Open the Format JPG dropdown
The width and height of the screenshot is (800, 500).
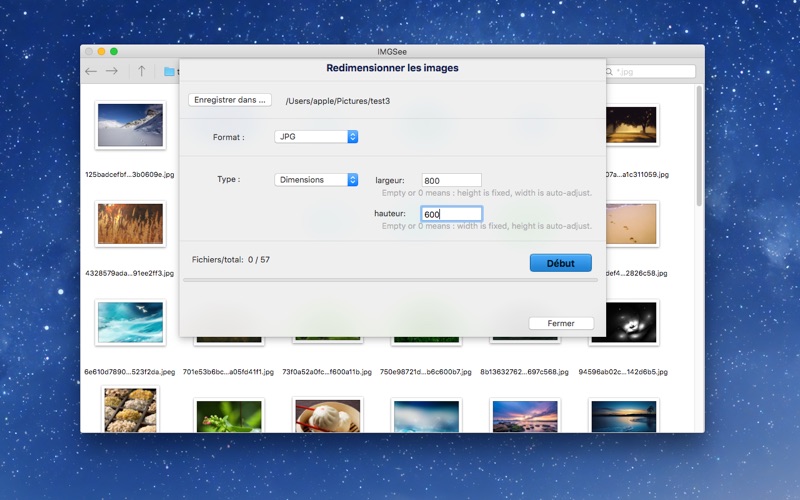pyautogui.click(x=316, y=137)
